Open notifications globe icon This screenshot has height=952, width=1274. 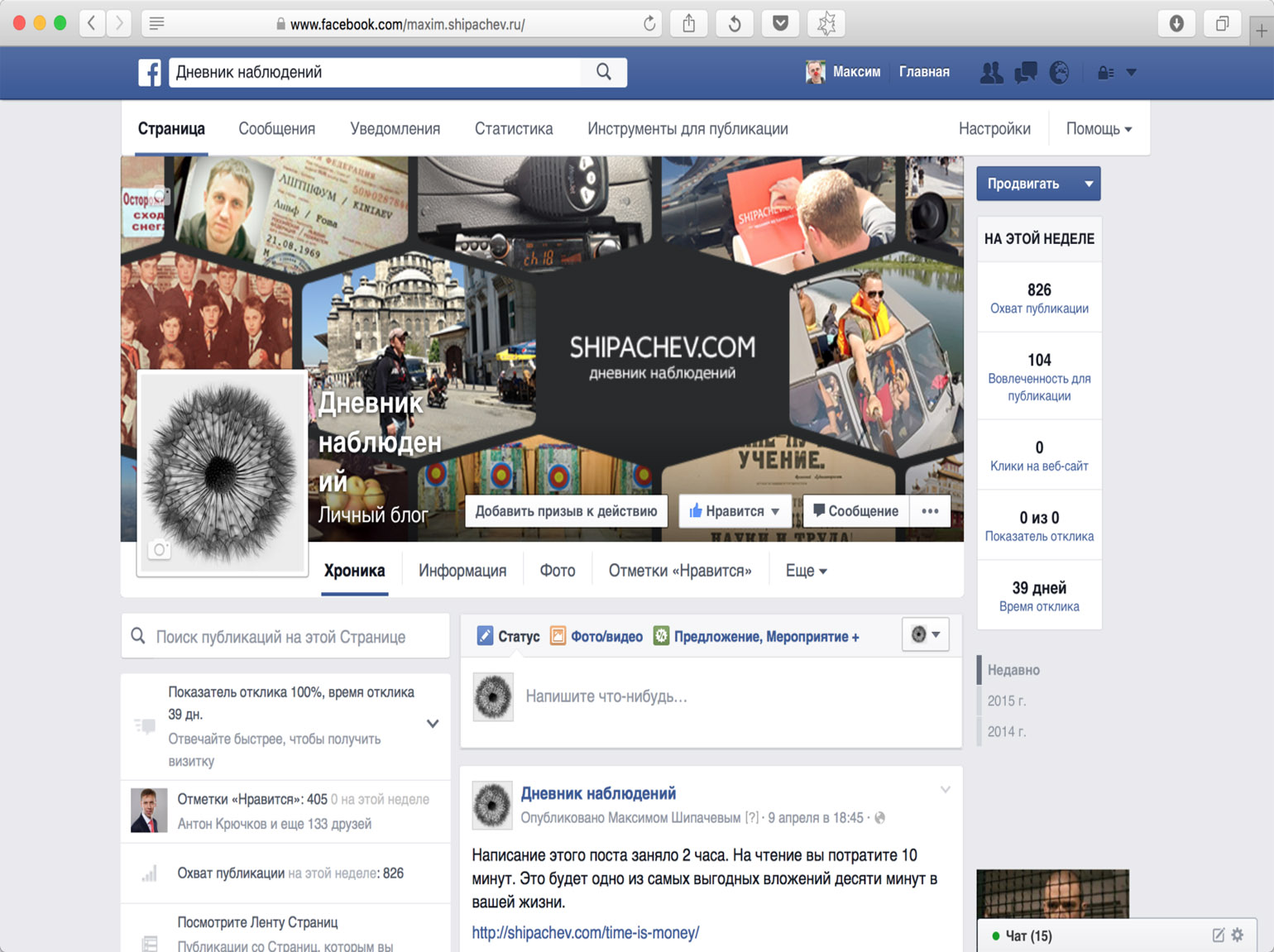click(x=1059, y=73)
